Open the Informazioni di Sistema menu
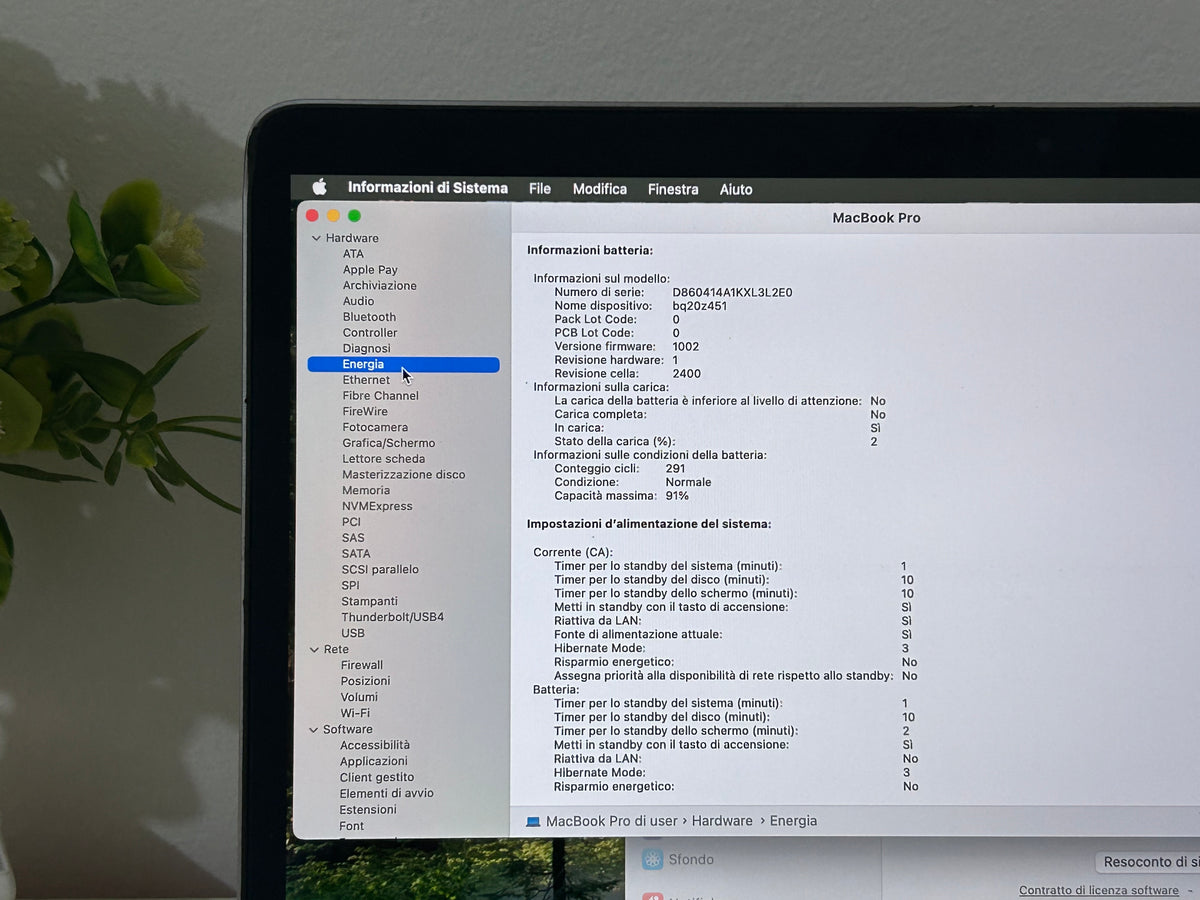The image size is (1200, 900). tap(428, 188)
